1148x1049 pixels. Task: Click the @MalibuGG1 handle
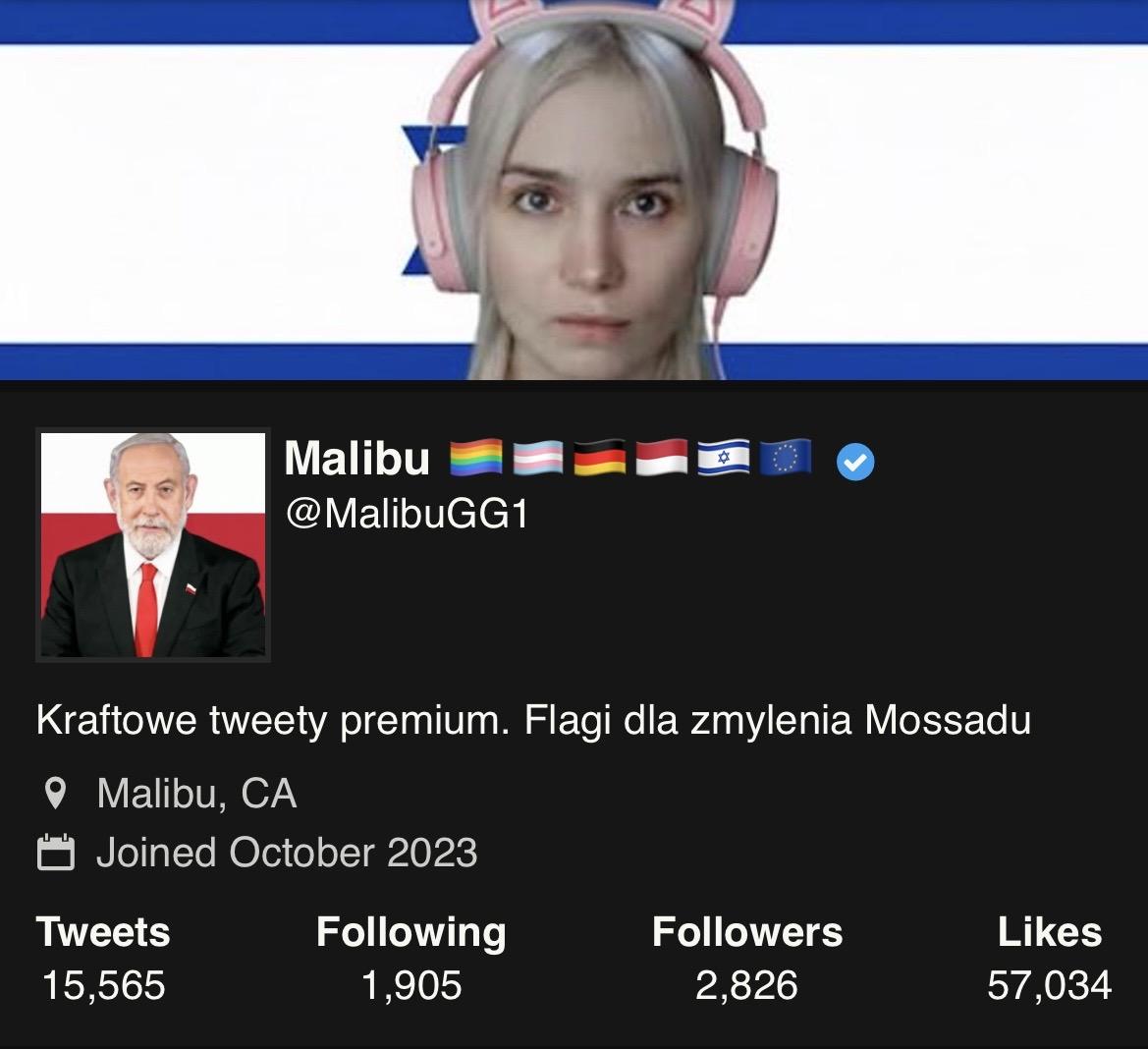408,514
